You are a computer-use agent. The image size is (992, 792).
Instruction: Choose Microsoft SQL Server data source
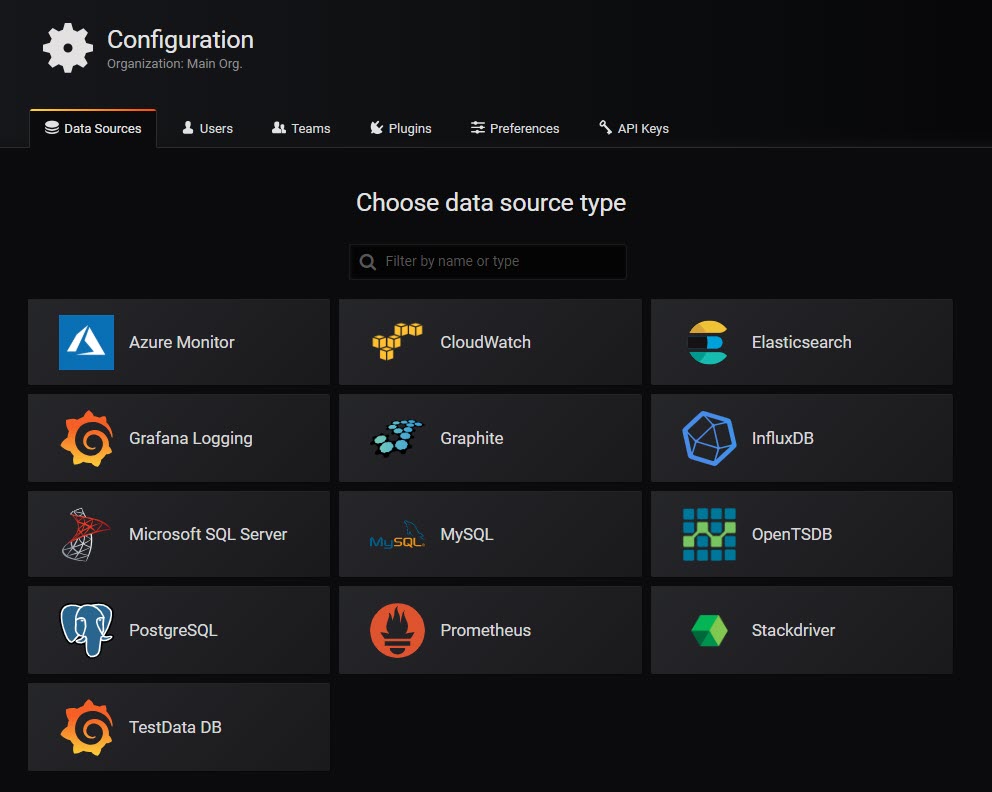(179, 535)
